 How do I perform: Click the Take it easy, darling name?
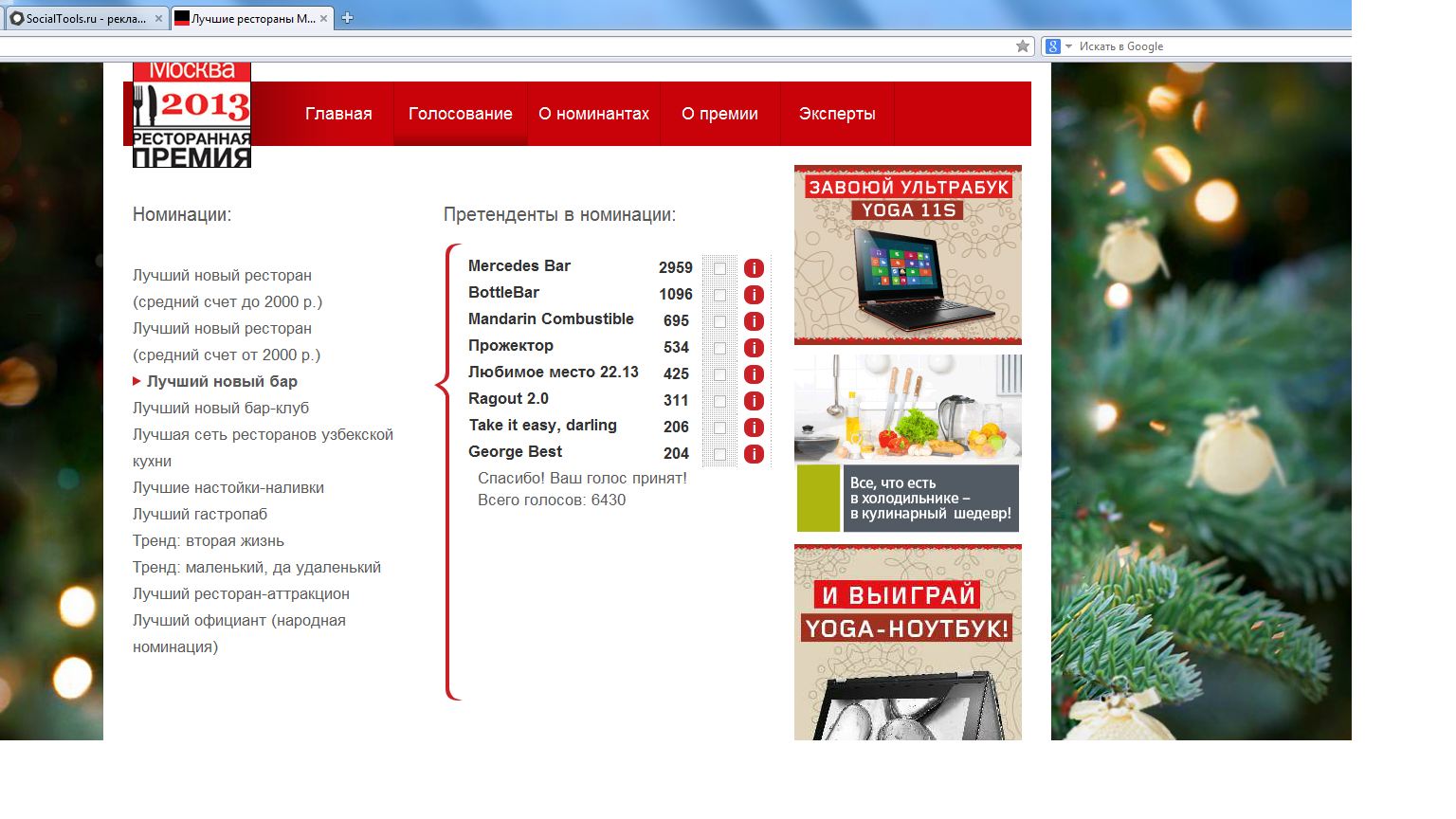pyautogui.click(x=542, y=426)
